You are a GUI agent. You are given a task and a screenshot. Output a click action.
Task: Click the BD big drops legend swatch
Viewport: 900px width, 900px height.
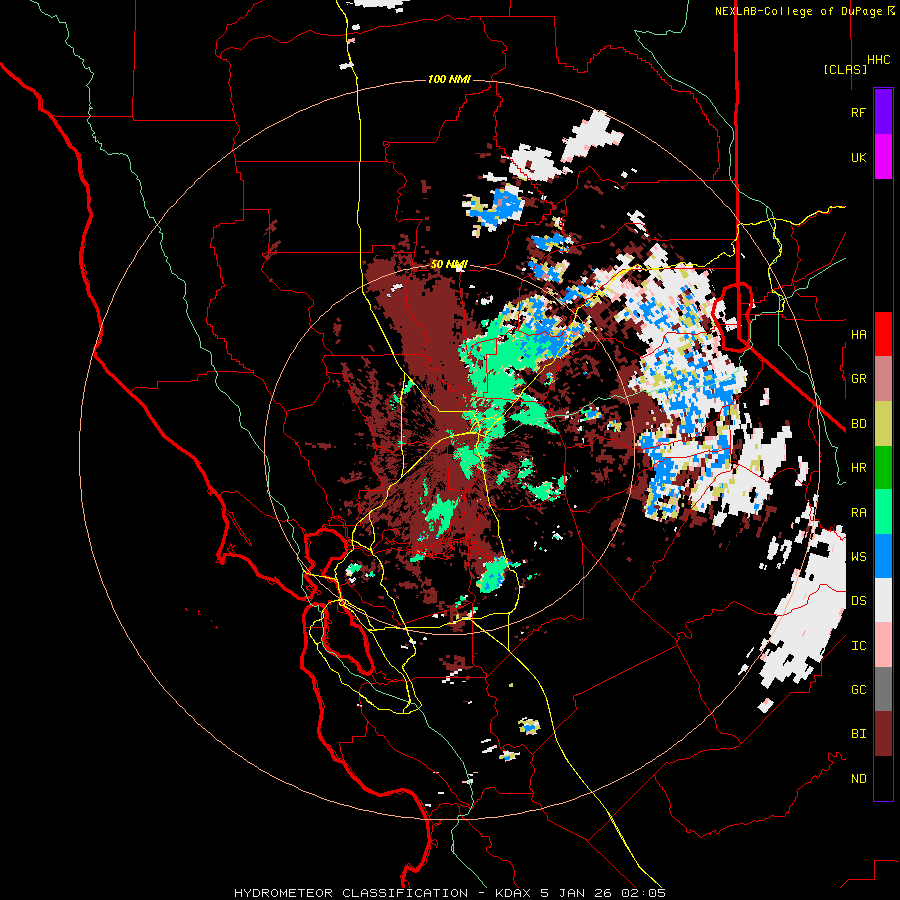point(883,424)
